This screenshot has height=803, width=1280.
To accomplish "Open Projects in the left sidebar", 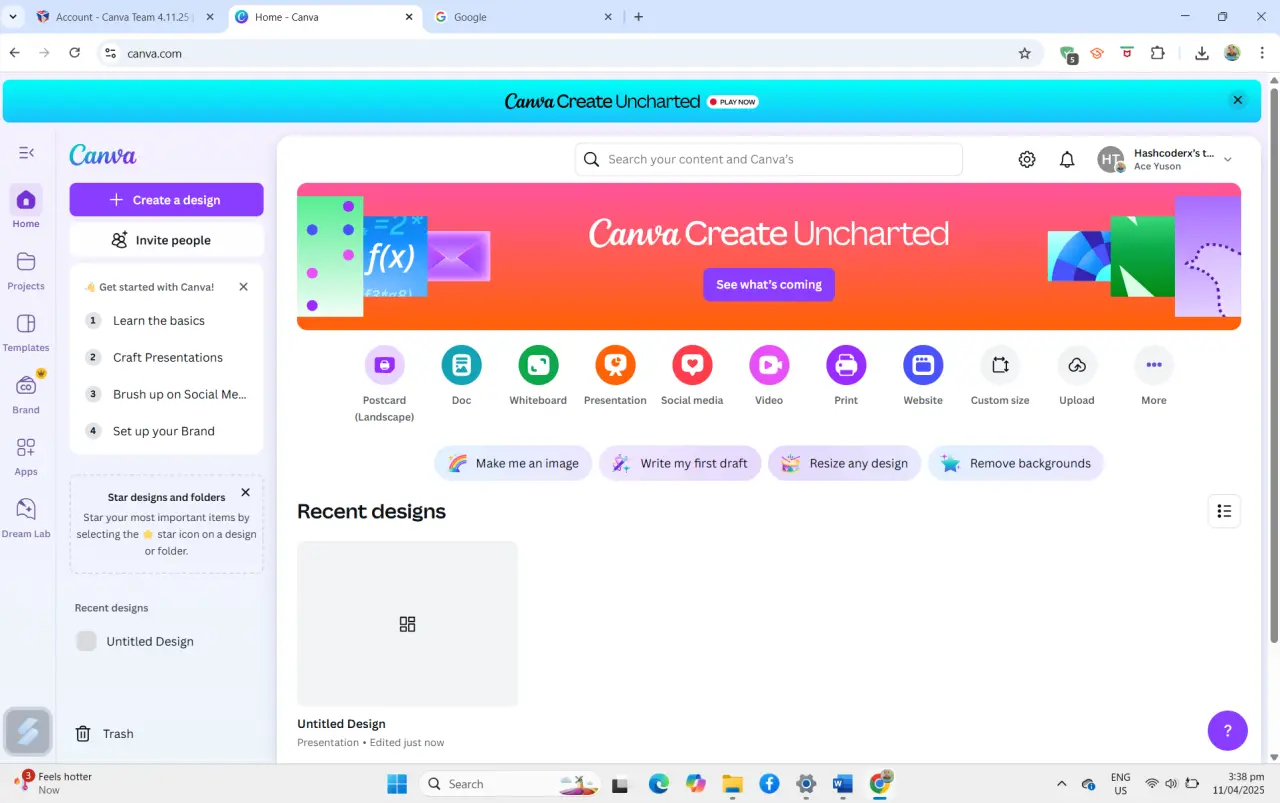I will (x=26, y=270).
